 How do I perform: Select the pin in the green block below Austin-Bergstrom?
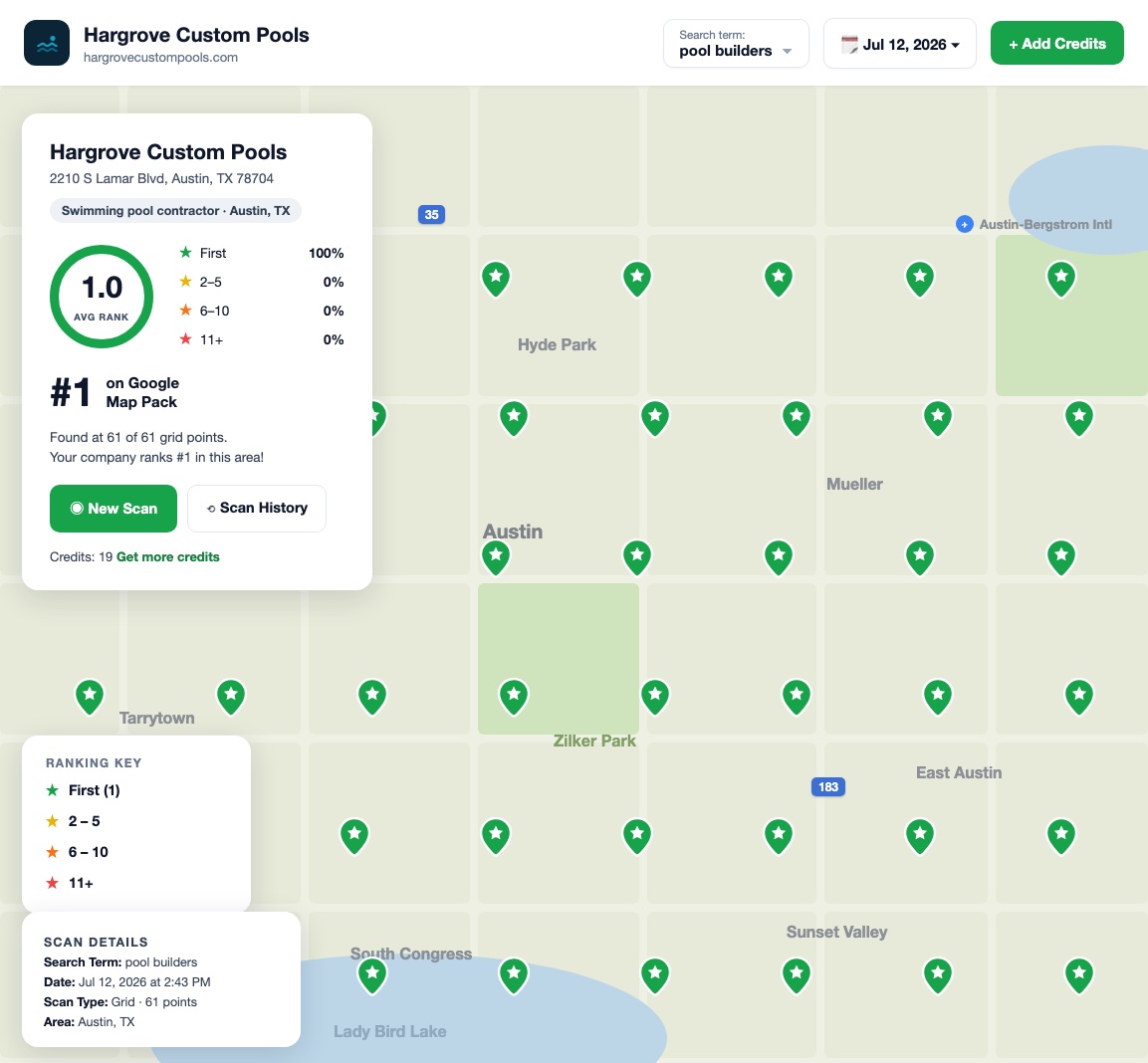coord(1060,279)
